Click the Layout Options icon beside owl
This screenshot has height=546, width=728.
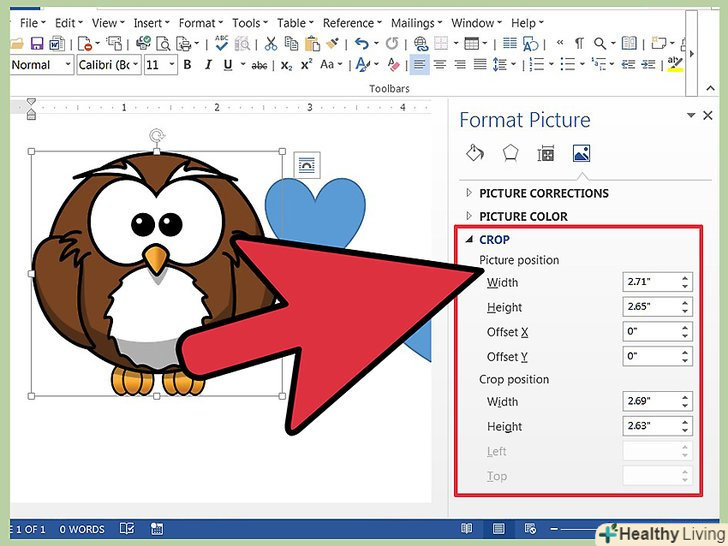pyautogui.click(x=306, y=164)
